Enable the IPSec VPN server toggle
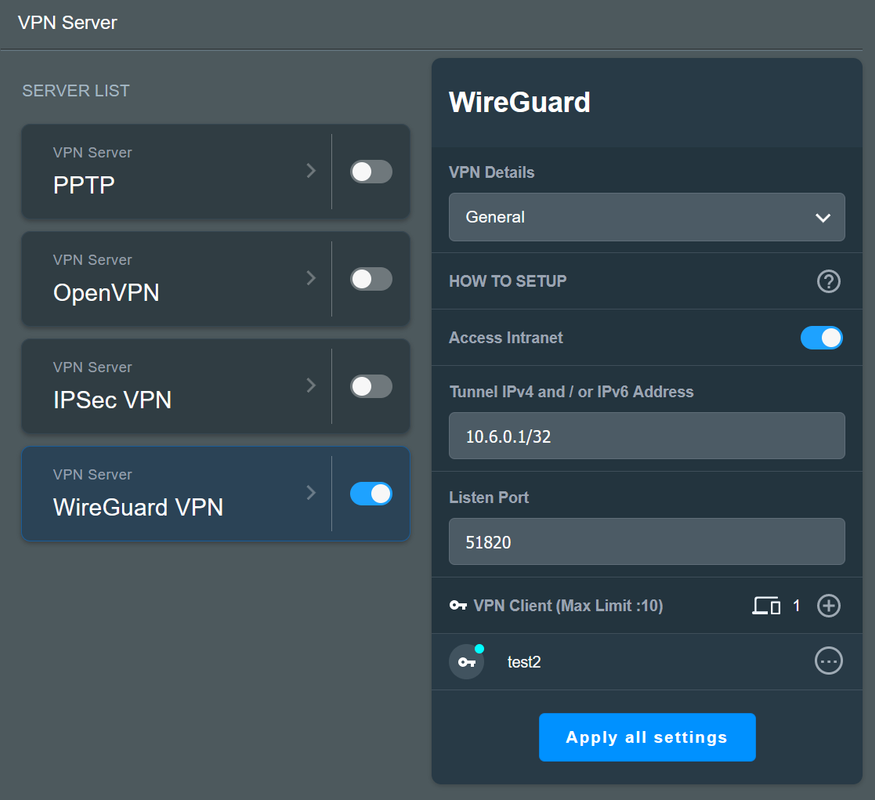 click(371, 386)
